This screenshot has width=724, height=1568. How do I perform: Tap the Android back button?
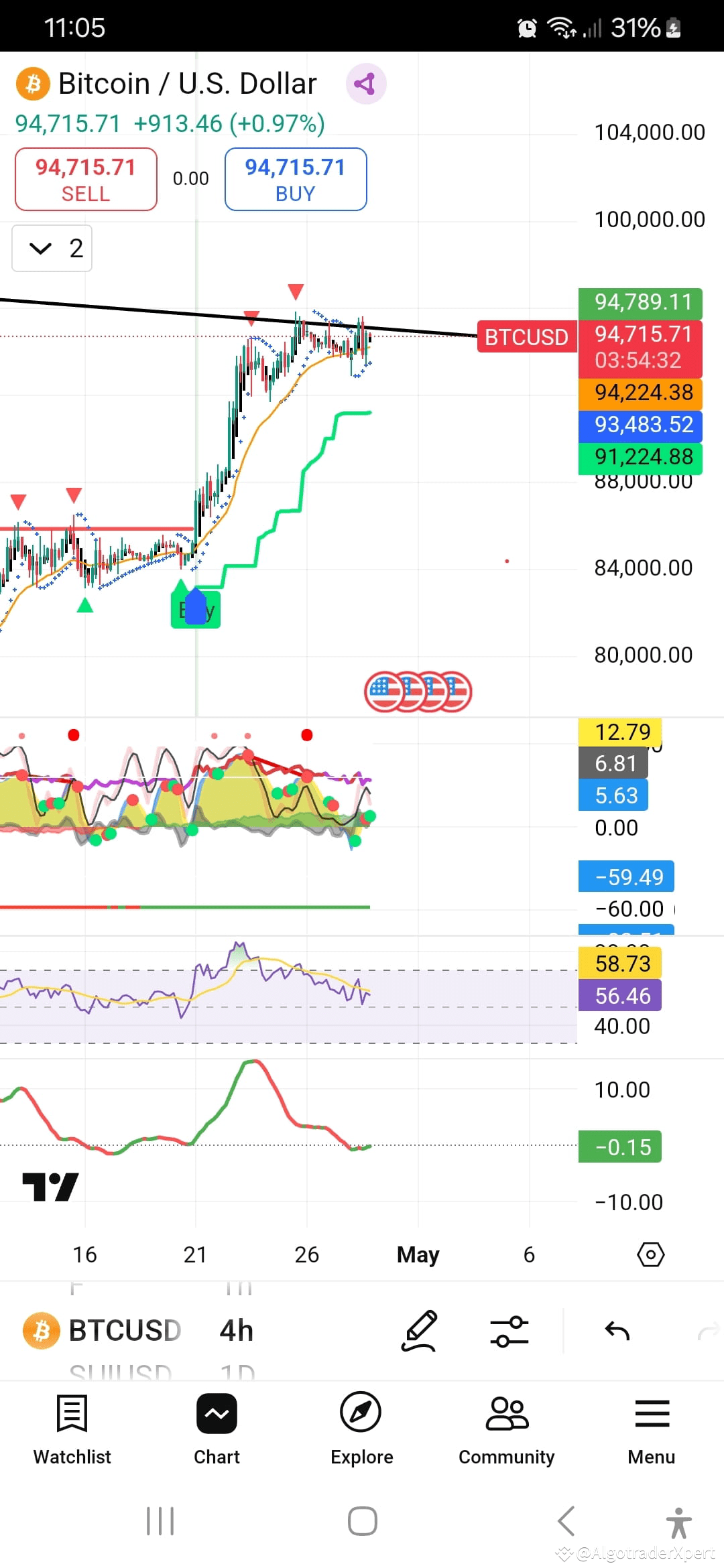tap(566, 1521)
